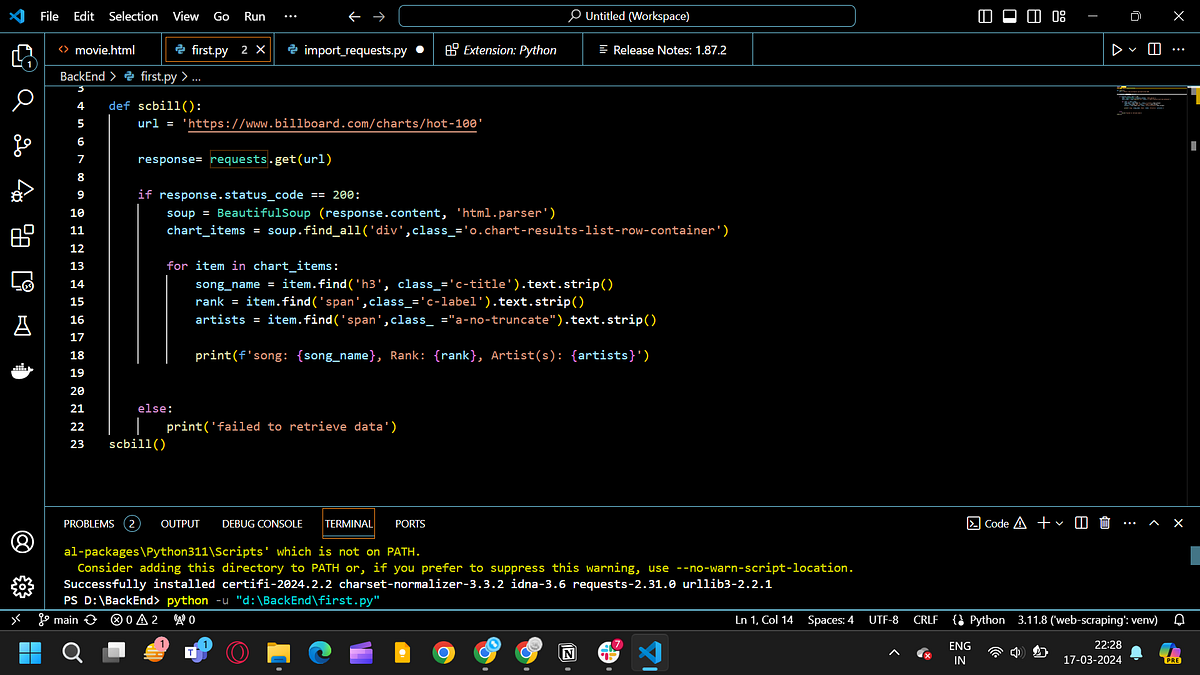The height and width of the screenshot is (675, 1200).
Task: Open the Selection menu
Action: coord(133,16)
